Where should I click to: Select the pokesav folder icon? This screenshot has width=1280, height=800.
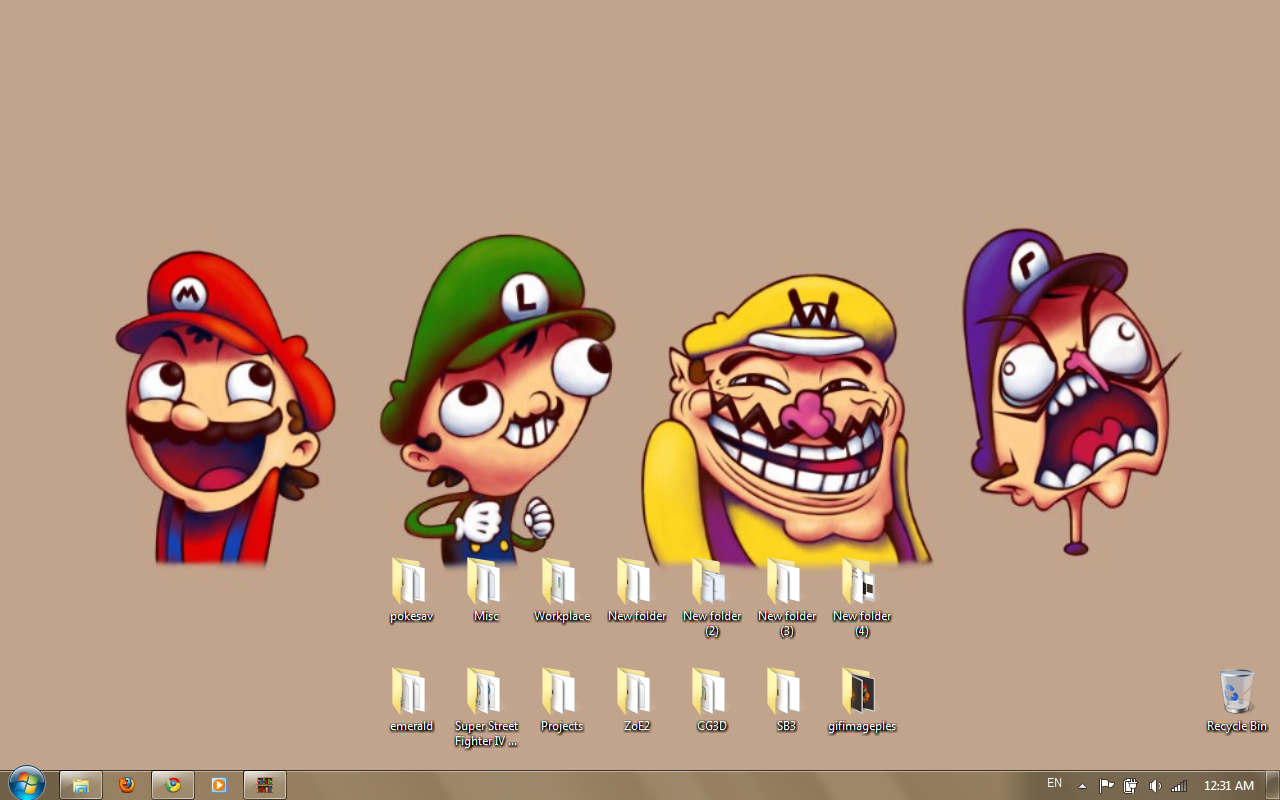coord(411,581)
